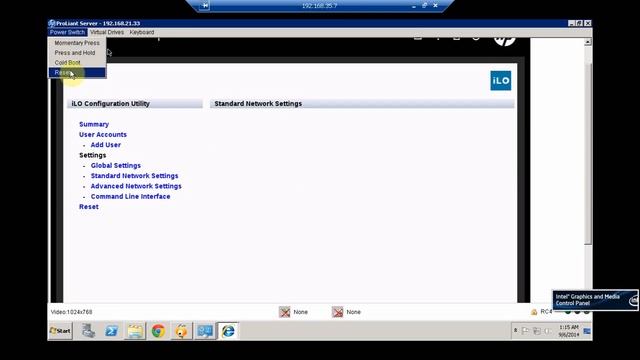This screenshot has width=640, height=360.
Task: Open Windows Explorer from the taskbar
Action: 135,331
